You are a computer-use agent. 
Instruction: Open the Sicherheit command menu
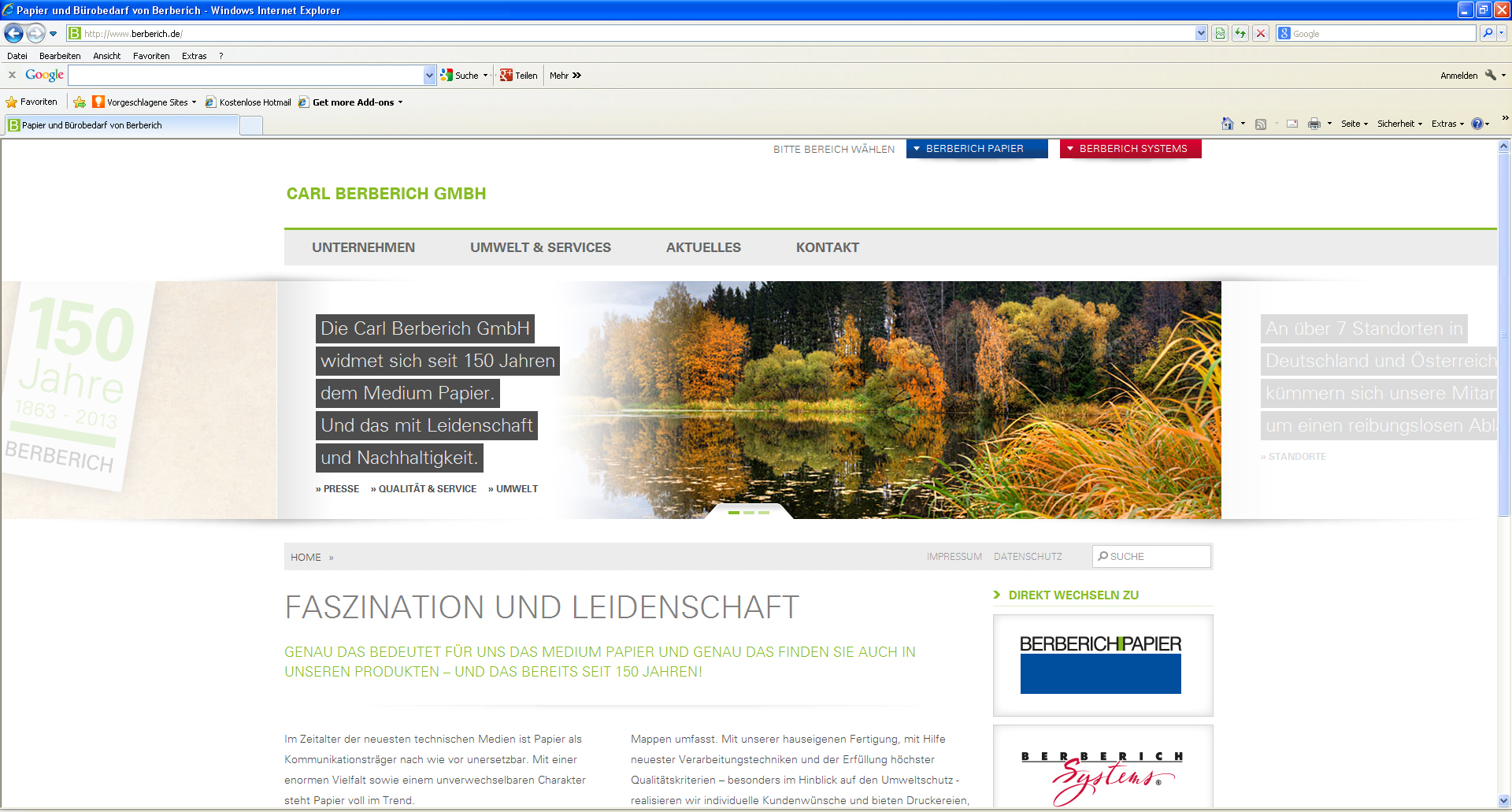coord(1399,124)
